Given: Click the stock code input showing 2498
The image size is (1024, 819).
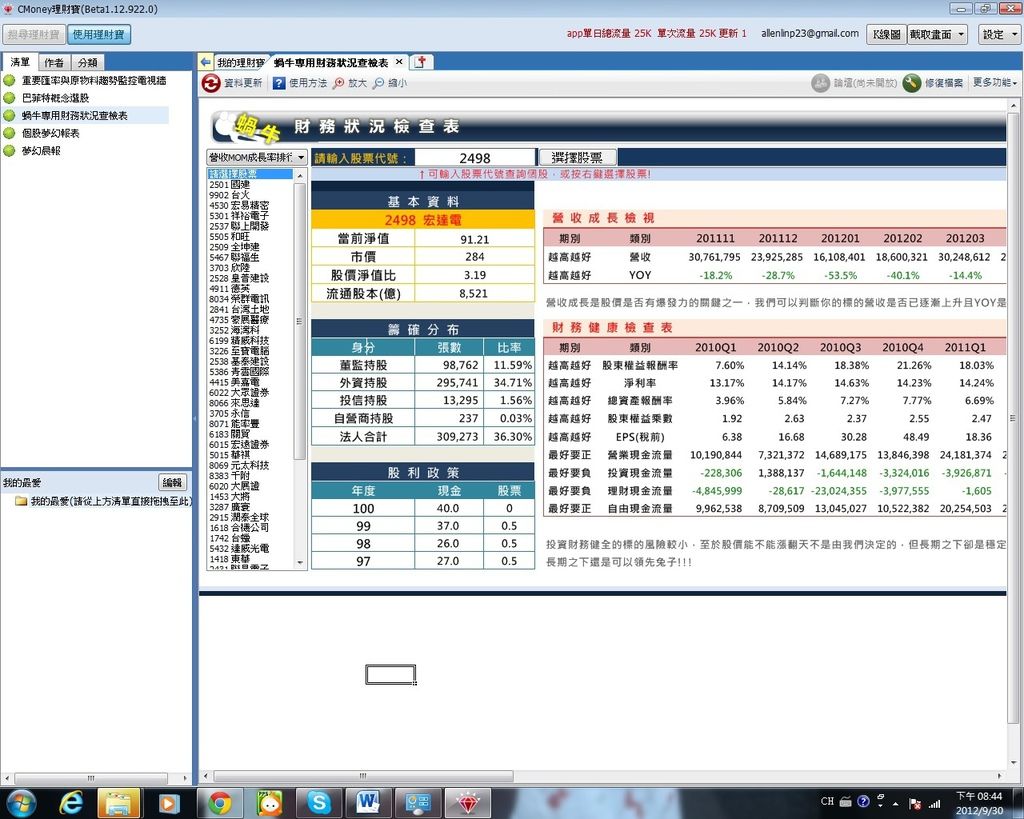Looking at the screenshot, I should [475, 158].
